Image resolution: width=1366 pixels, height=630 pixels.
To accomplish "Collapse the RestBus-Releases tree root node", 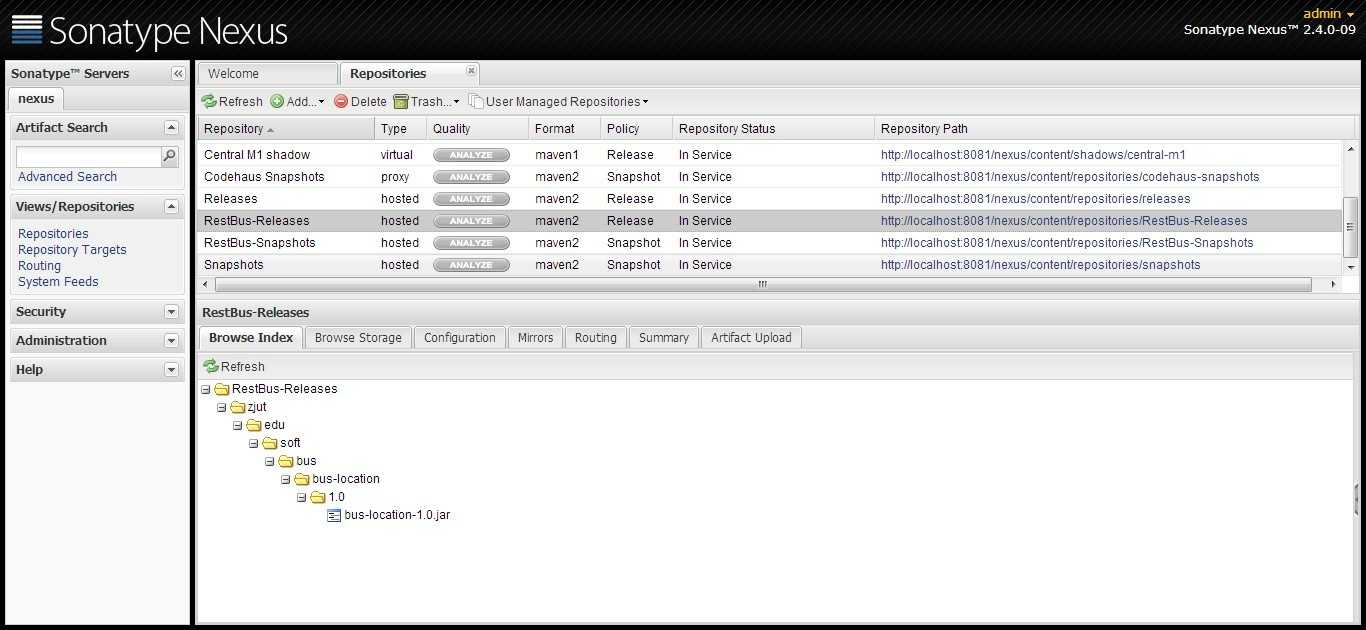I will 206,389.
